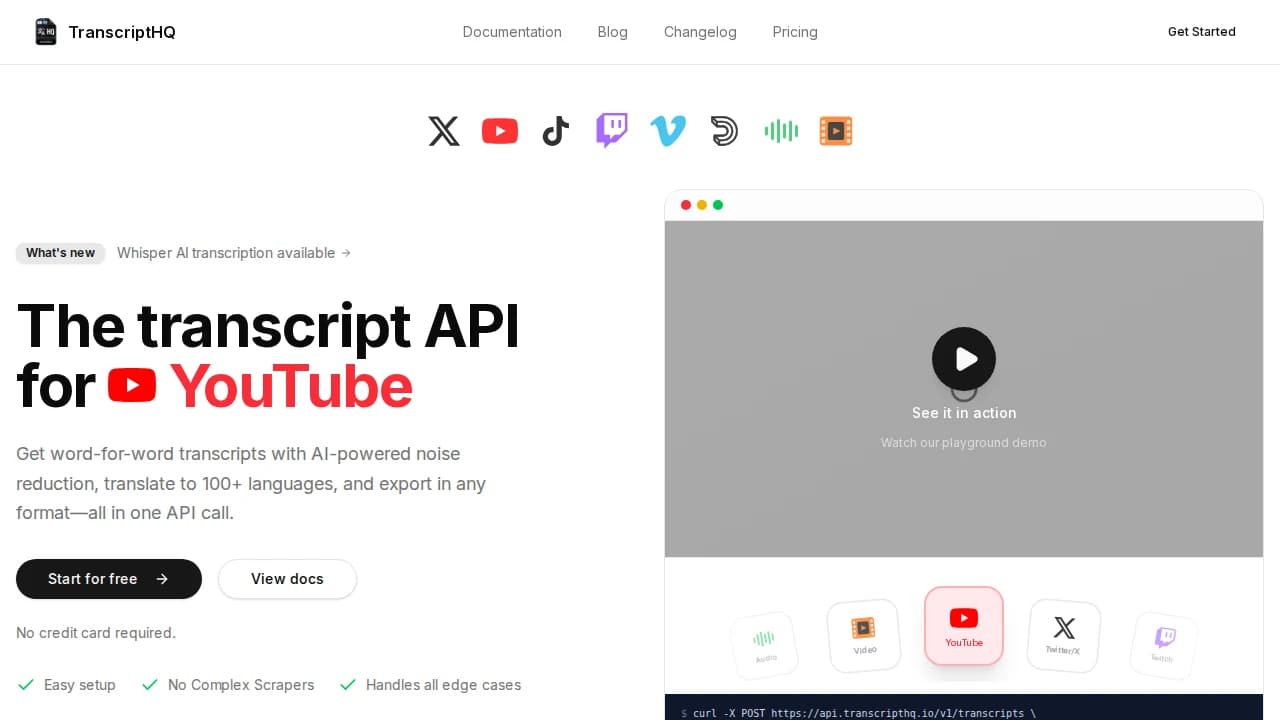The width and height of the screenshot is (1280, 720).
Task: Open the Documentation page
Action: coord(512,32)
